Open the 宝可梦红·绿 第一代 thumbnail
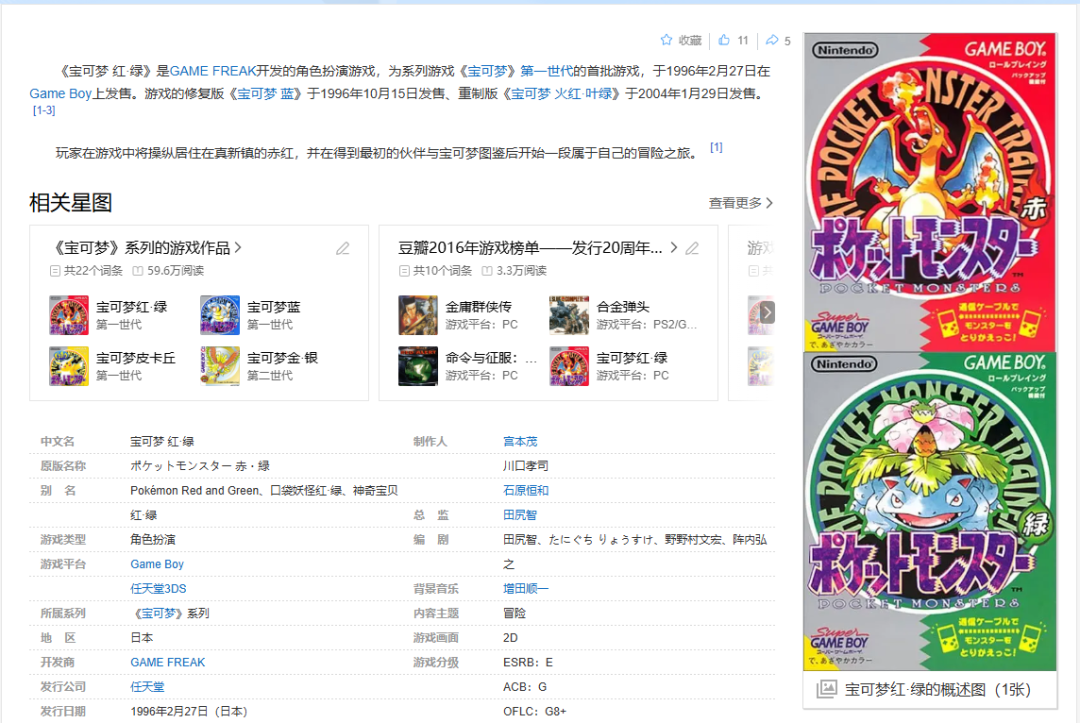This screenshot has height=723, width=1080. 69,315
